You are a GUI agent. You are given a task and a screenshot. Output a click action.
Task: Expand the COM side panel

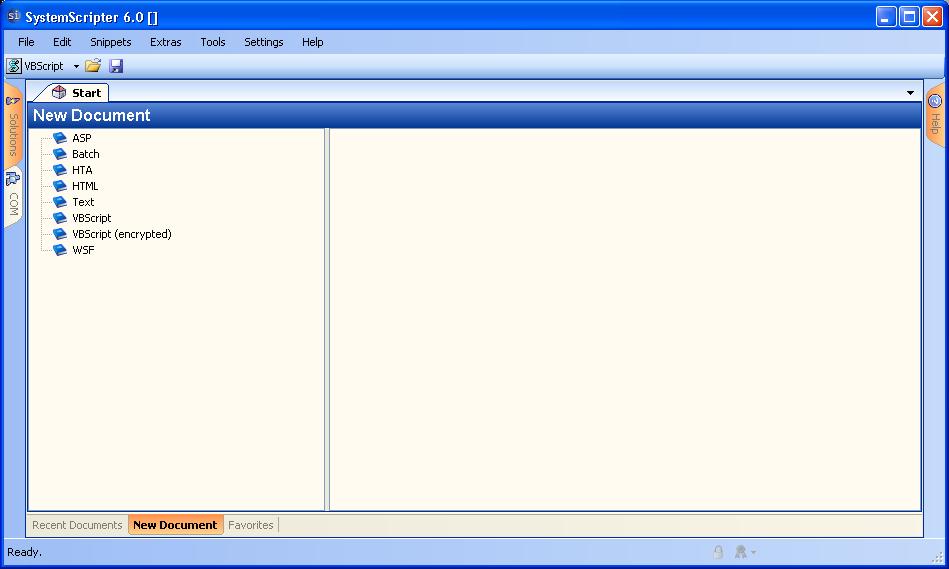pos(13,196)
